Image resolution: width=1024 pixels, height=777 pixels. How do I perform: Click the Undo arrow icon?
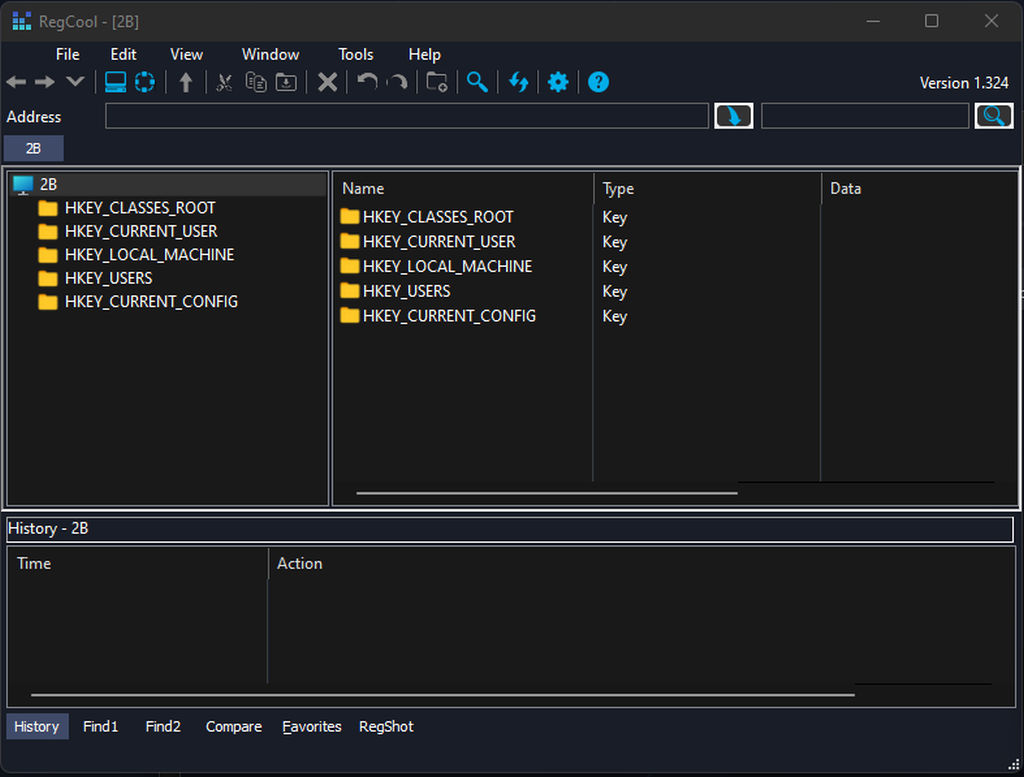coord(368,82)
